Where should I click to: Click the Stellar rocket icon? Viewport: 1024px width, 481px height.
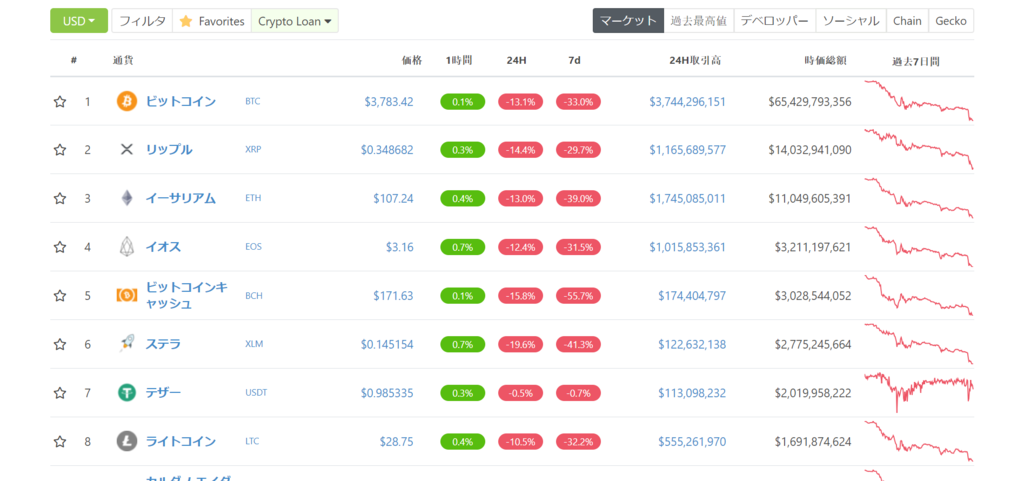point(127,344)
